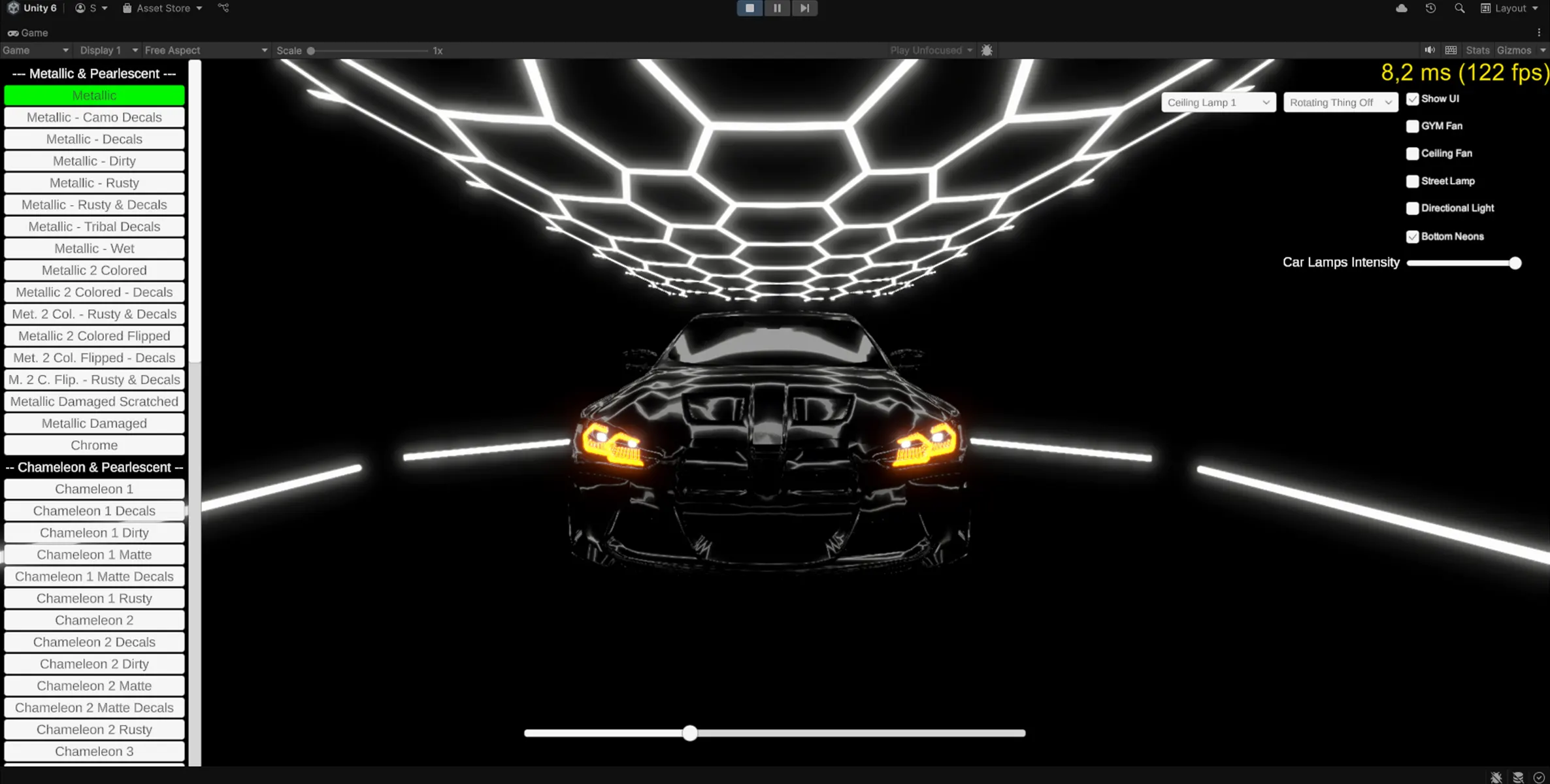Open the cloud services icon
Screen dimensions: 1550x784
(x=1402, y=8)
